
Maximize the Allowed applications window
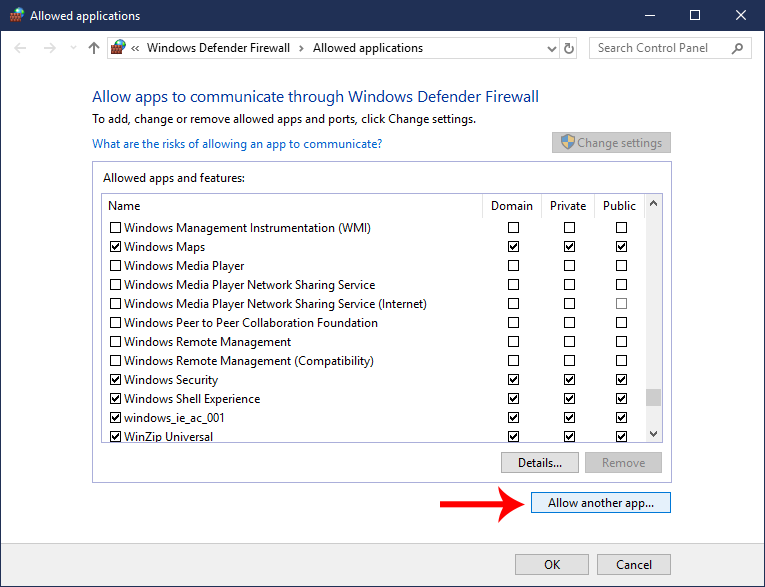(x=695, y=15)
